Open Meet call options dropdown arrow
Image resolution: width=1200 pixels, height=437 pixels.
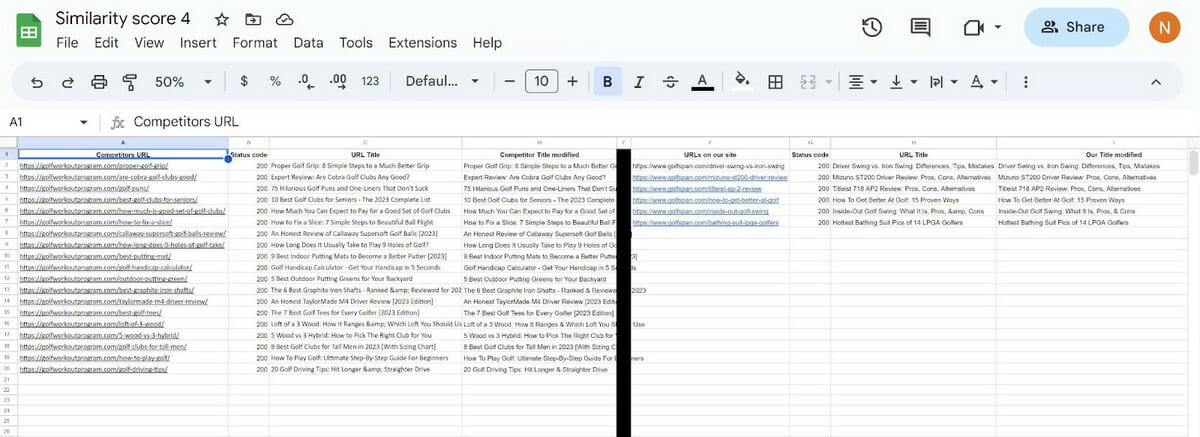coord(998,28)
